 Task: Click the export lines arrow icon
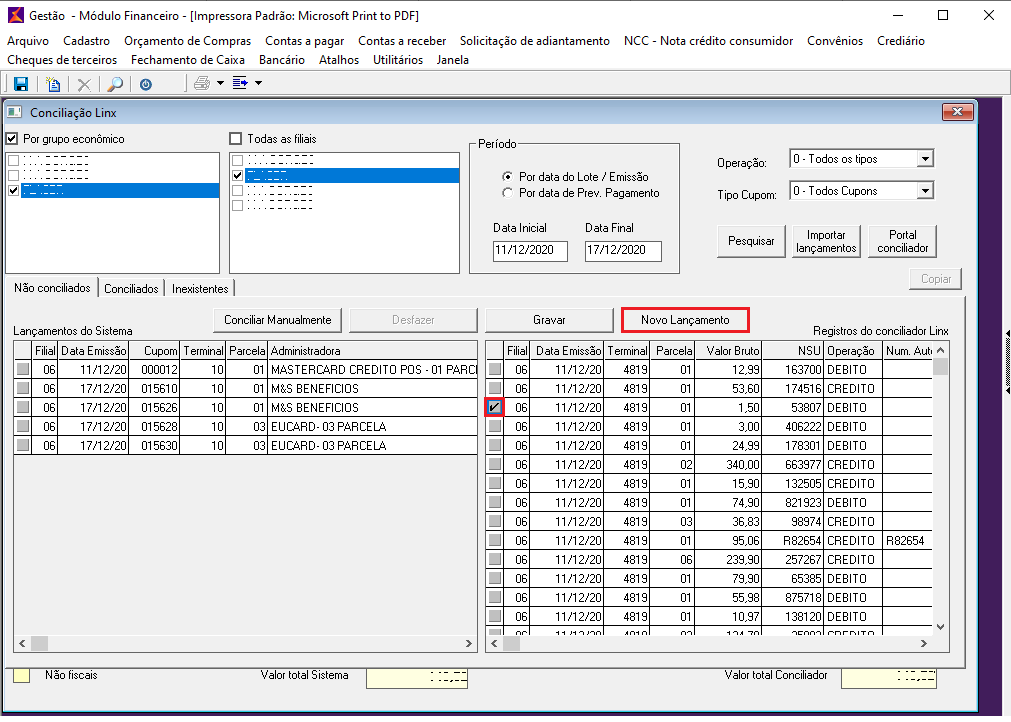point(240,84)
